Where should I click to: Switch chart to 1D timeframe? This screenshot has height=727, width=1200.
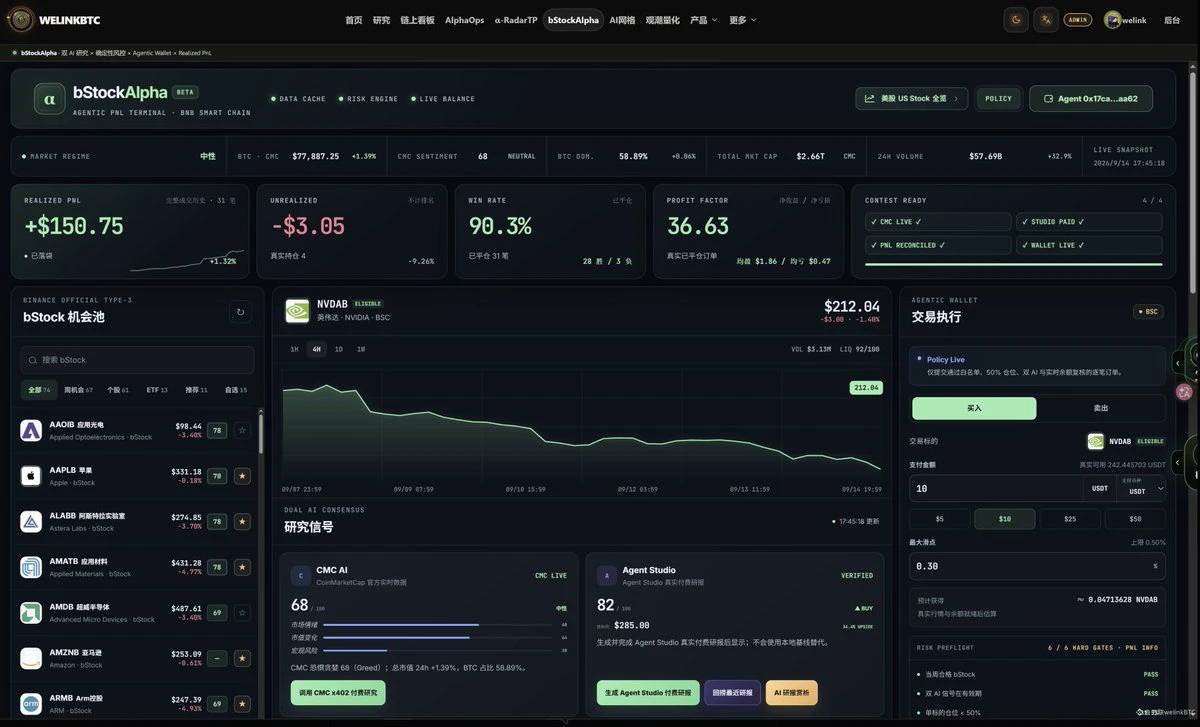(339, 349)
